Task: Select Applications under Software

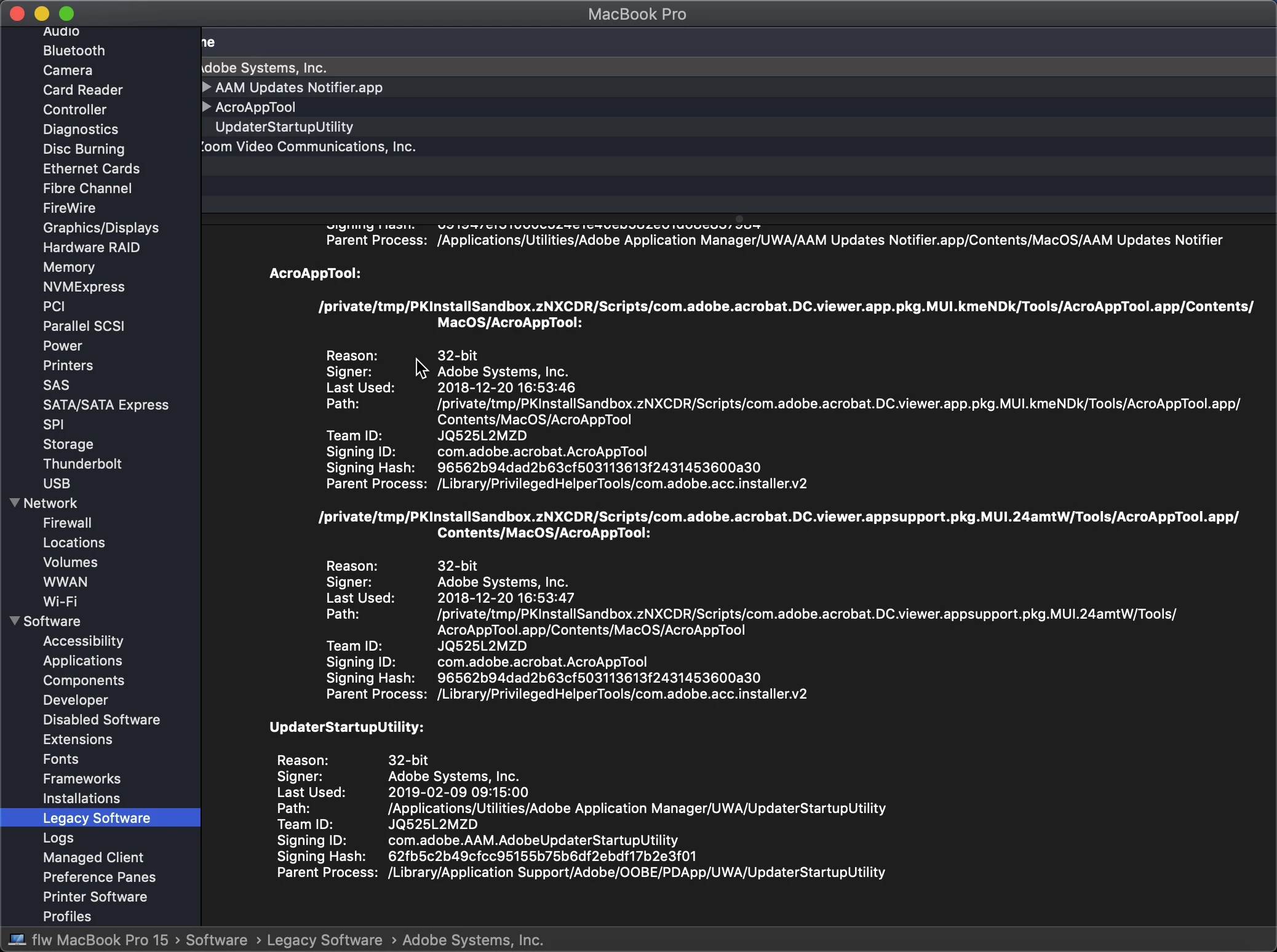Action: pos(82,660)
